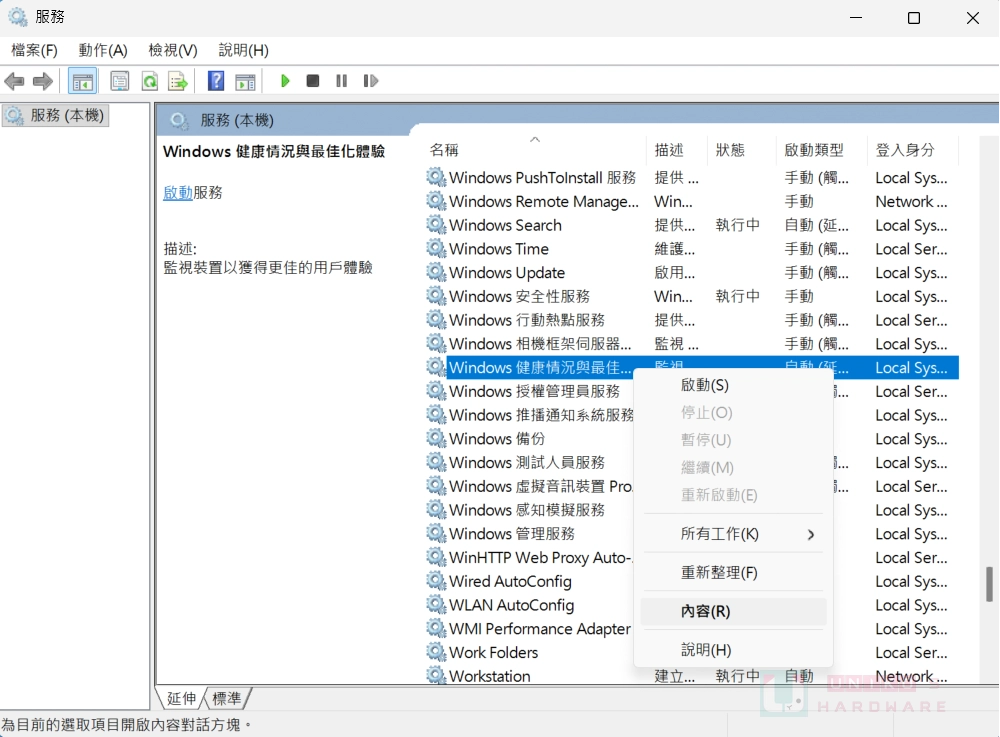The width and height of the screenshot is (1000, 737).
Task: Start the service with the green play icon
Action: [x=285, y=81]
